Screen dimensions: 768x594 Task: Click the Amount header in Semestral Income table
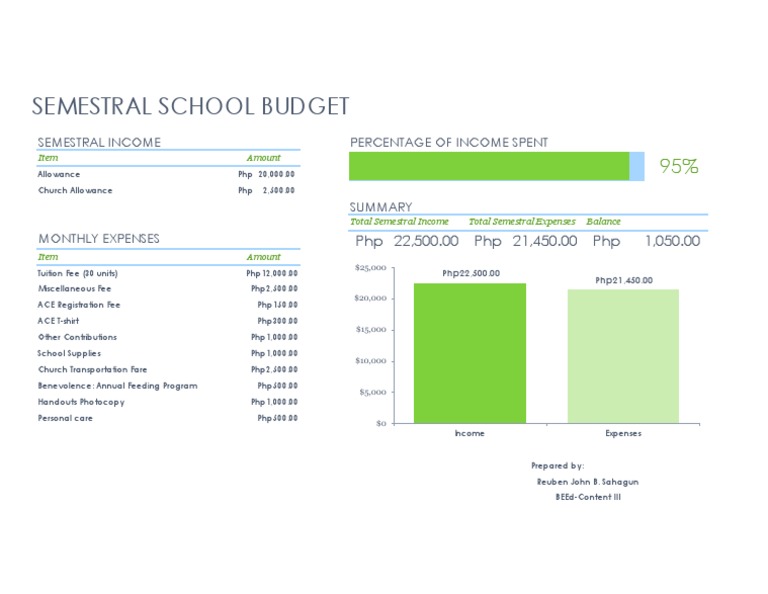(x=264, y=158)
